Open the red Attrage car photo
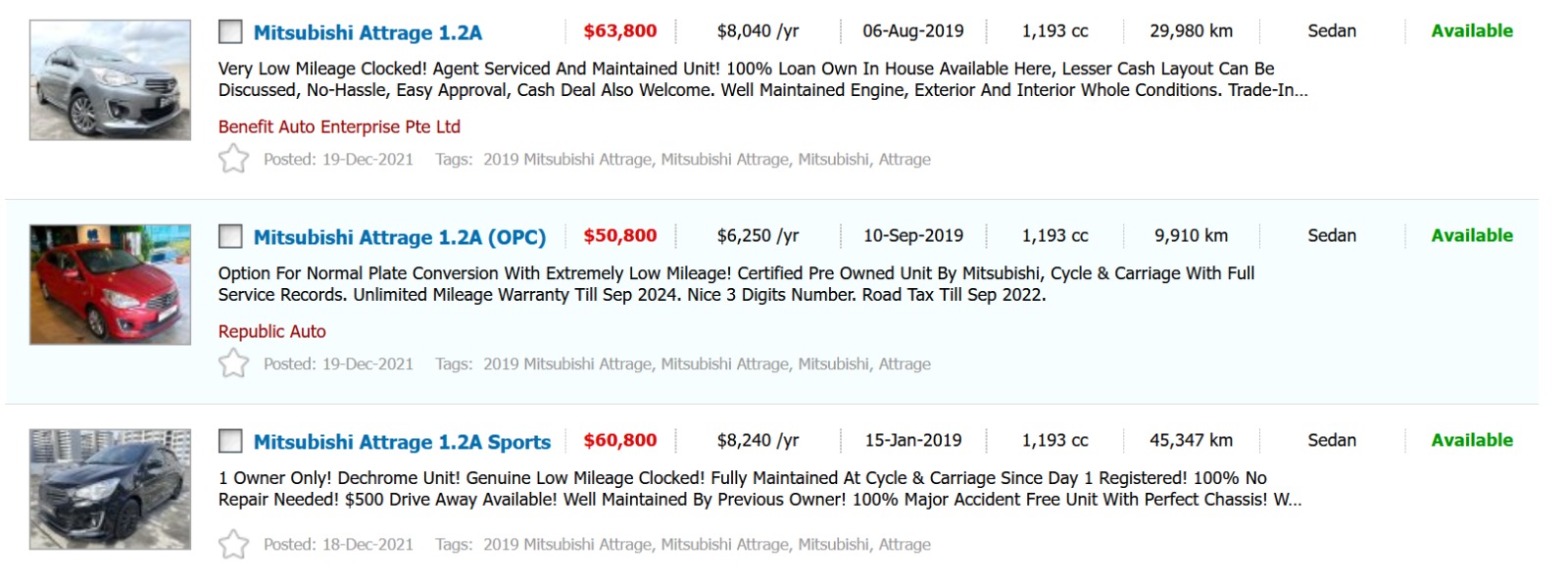This screenshot has width=1568, height=583. click(x=110, y=285)
